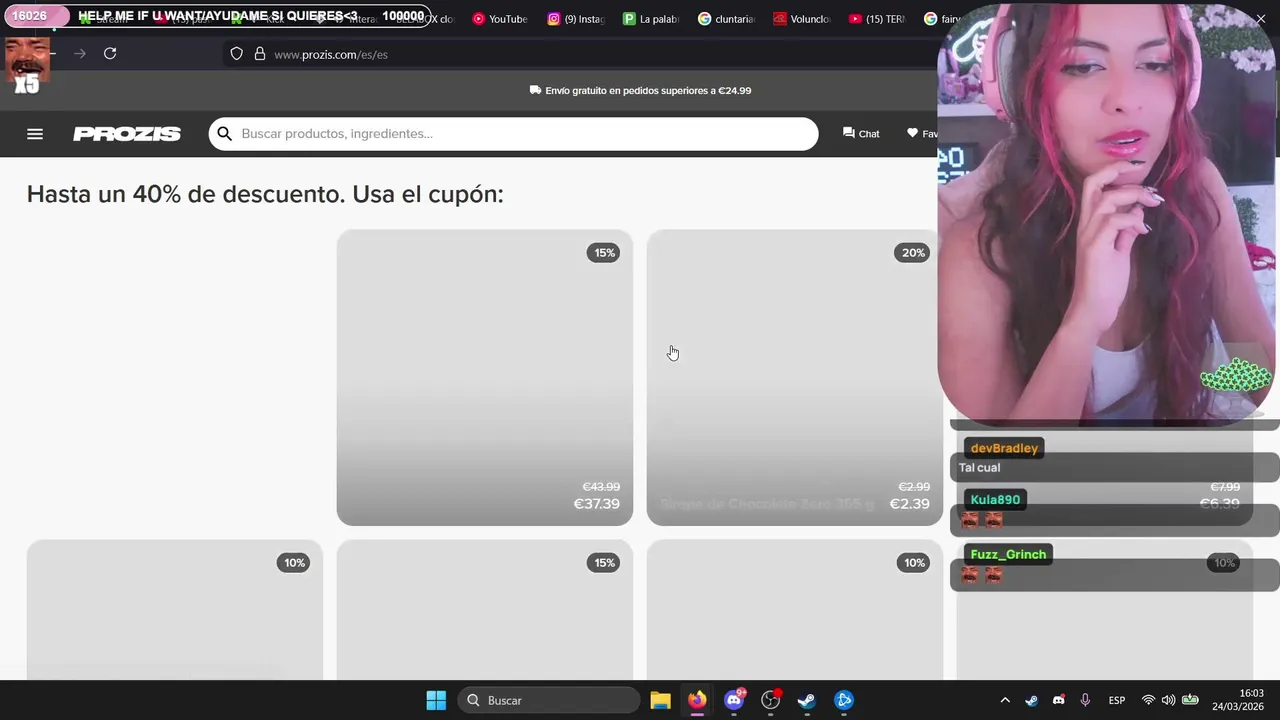Click the green gem pile on webcam
The width and height of the screenshot is (1280, 720).
[x=1236, y=375]
